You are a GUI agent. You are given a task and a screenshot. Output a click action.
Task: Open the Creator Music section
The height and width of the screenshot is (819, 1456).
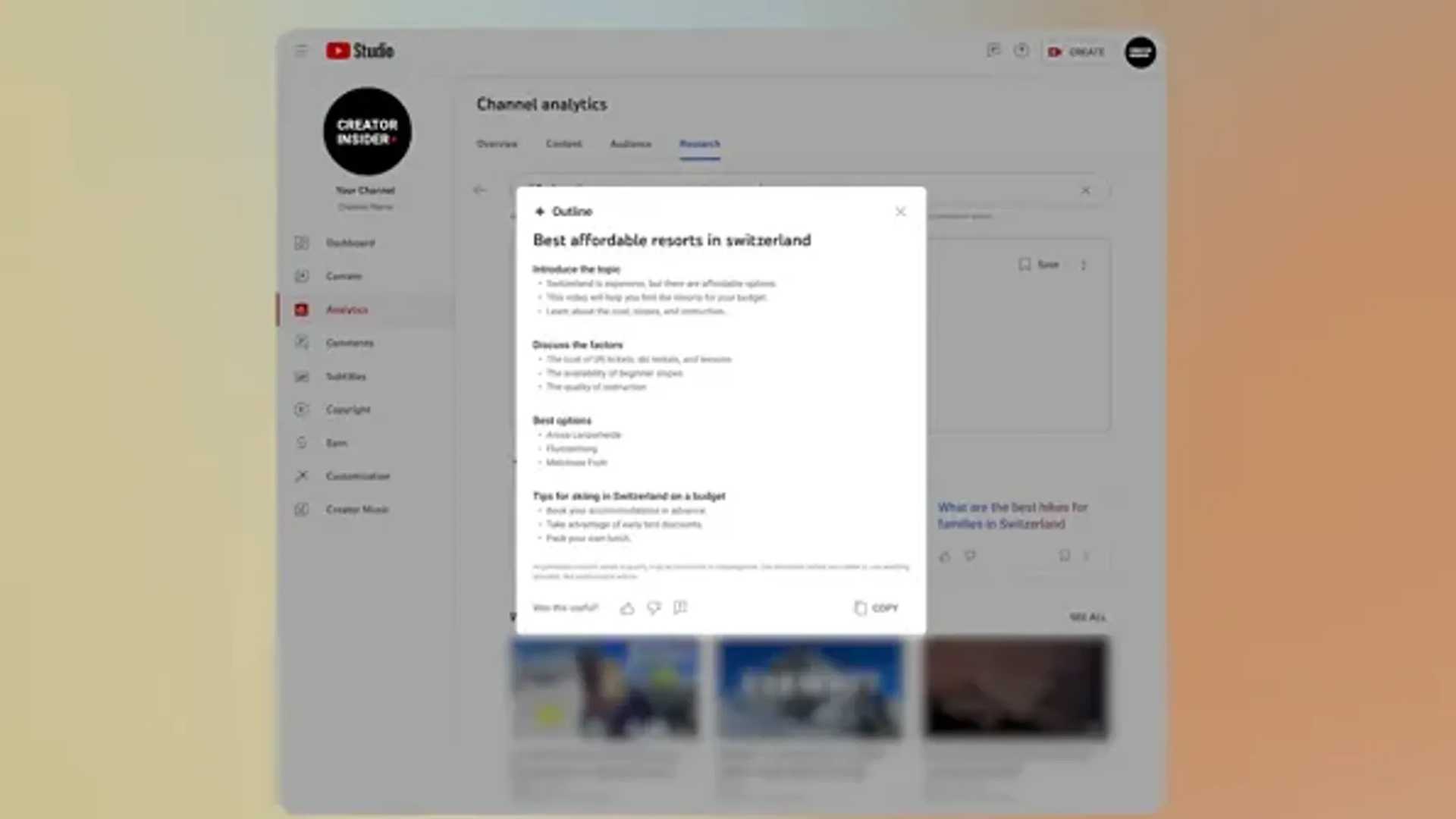tap(356, 510)
